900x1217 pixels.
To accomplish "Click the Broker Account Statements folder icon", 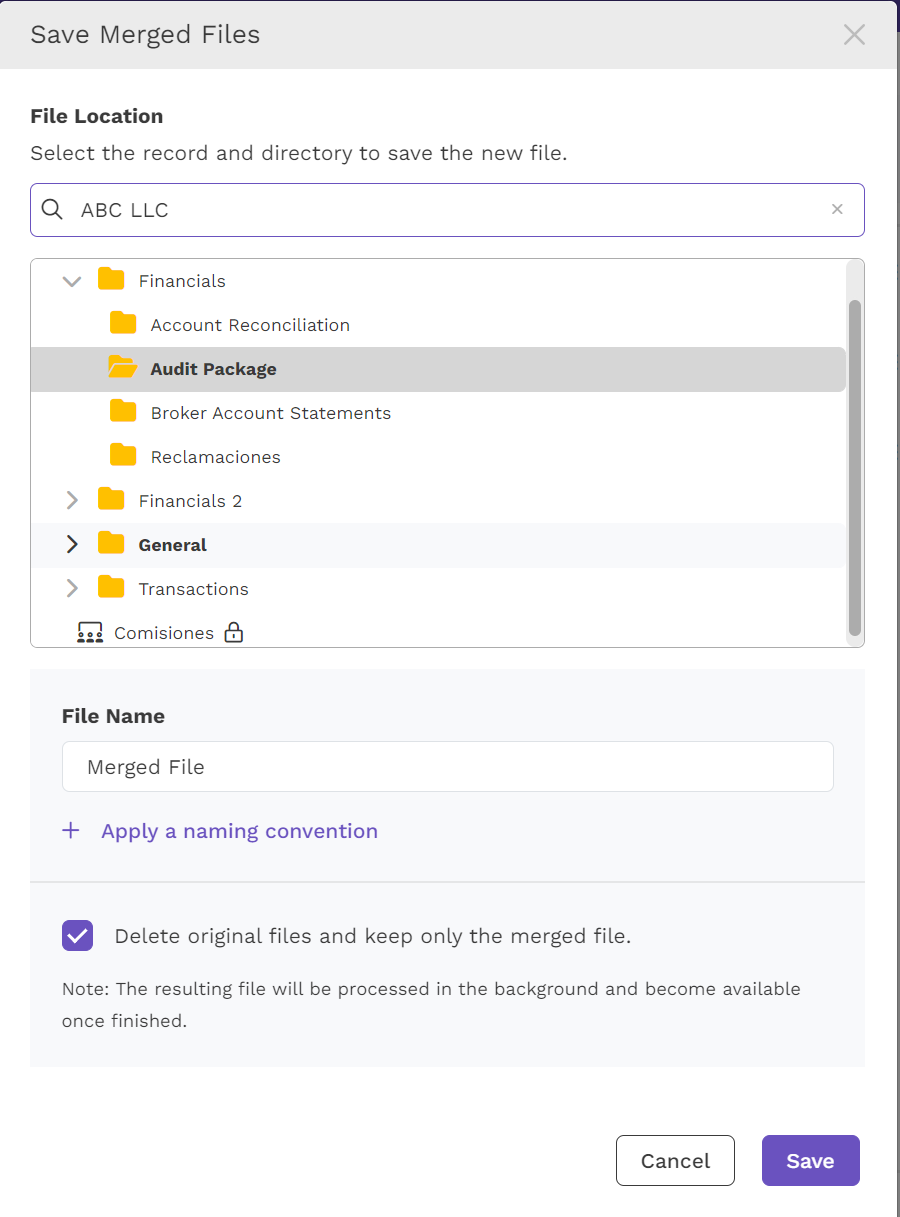I will [x=123, y=412].
